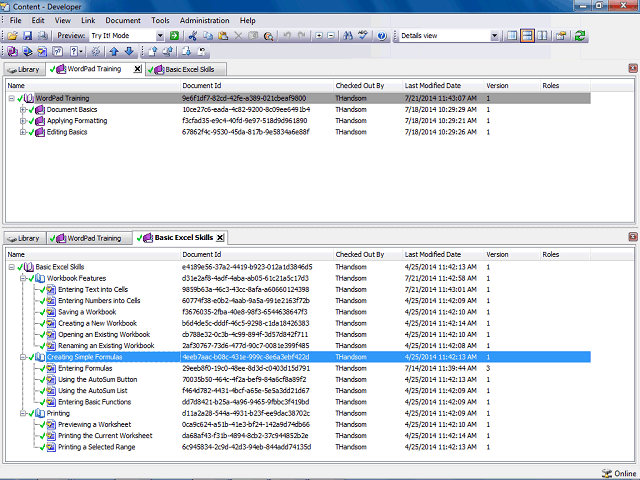
Task: Sort upper pane by Document Id column
Action: pyautogui.click(x=257, y=86)
